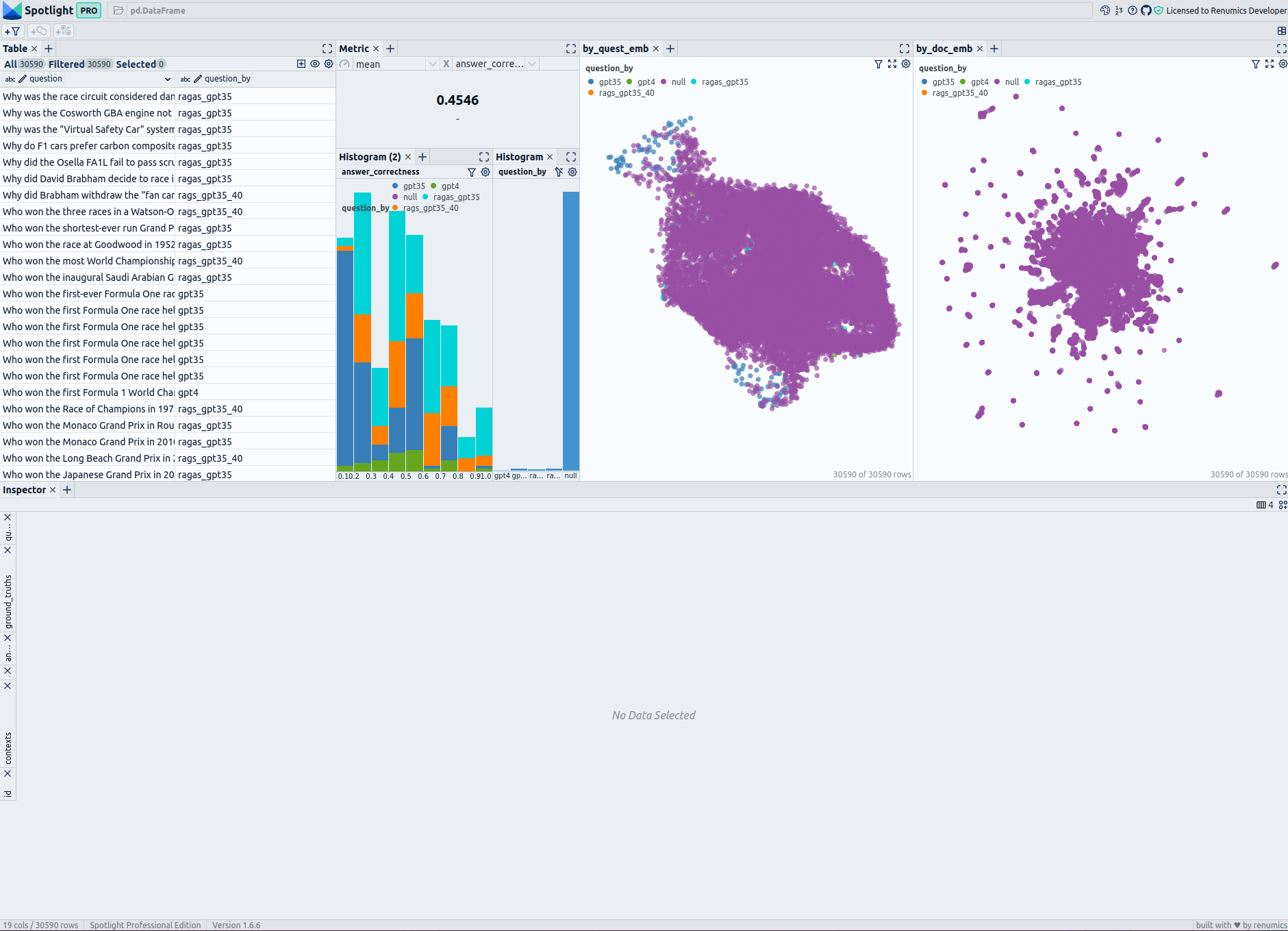Open the question column header dropdown
Screen dimensions: 1288x931
pos(167,79)
